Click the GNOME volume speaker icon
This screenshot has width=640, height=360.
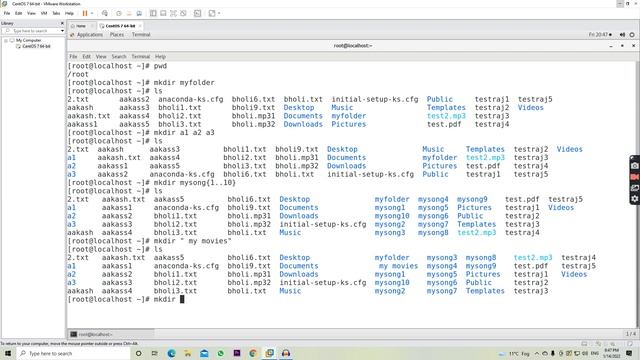622,35
